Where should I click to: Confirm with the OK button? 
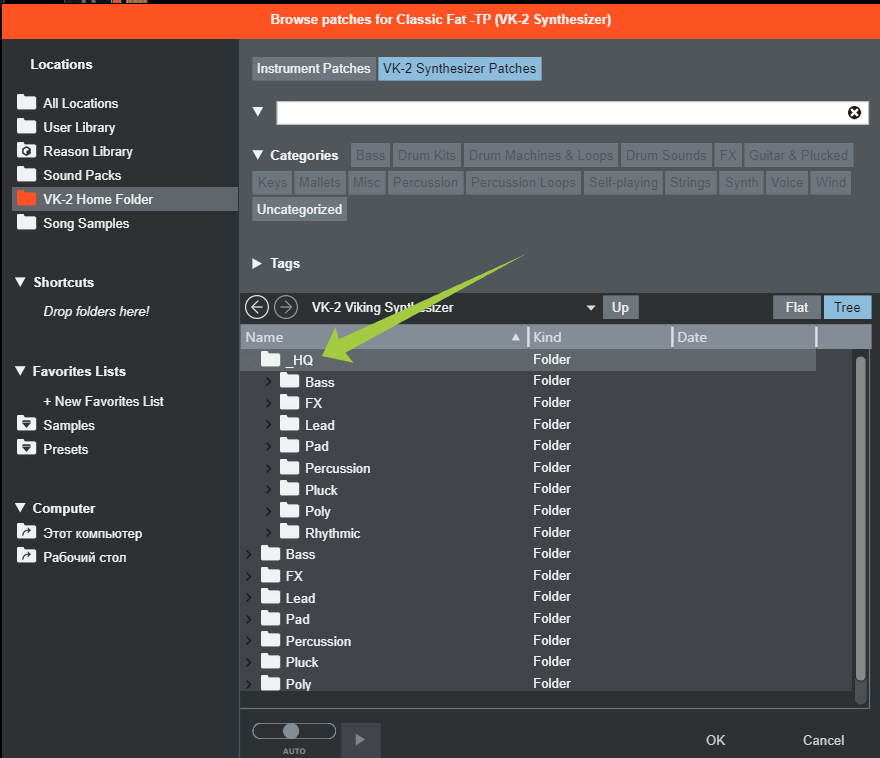pyautogui.click(x=716, y=740)
